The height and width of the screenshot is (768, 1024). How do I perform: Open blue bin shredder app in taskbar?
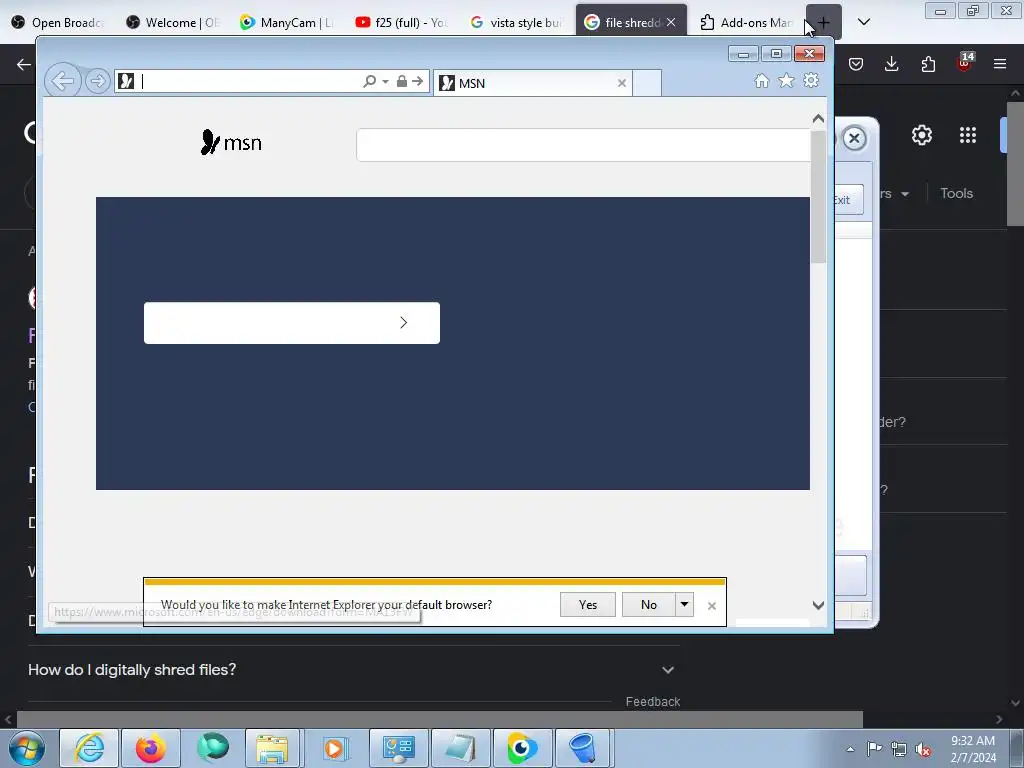[x=581, y=748]
